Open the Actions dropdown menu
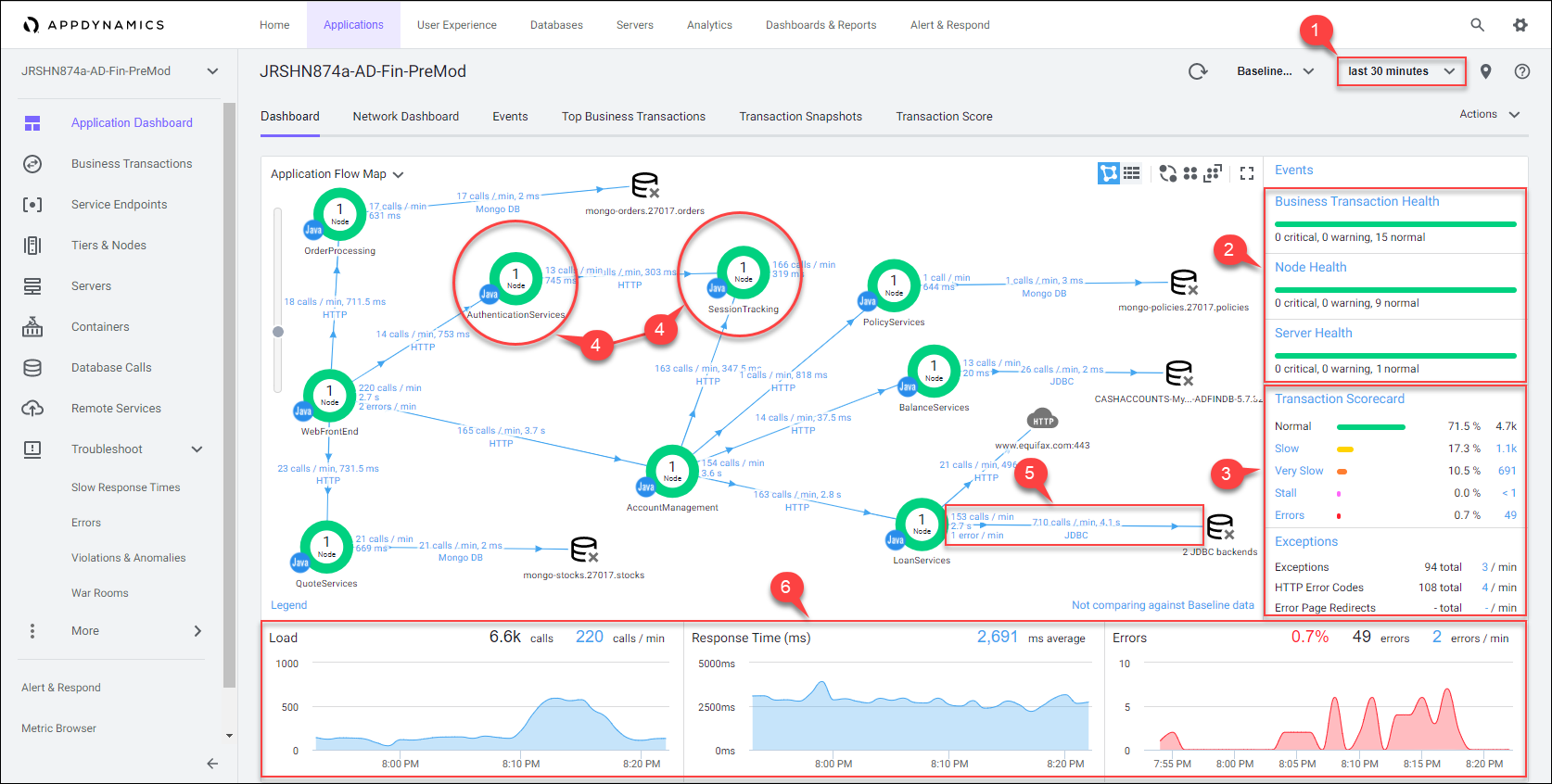The image size is (1552, 784). (x=1489, y=114)
